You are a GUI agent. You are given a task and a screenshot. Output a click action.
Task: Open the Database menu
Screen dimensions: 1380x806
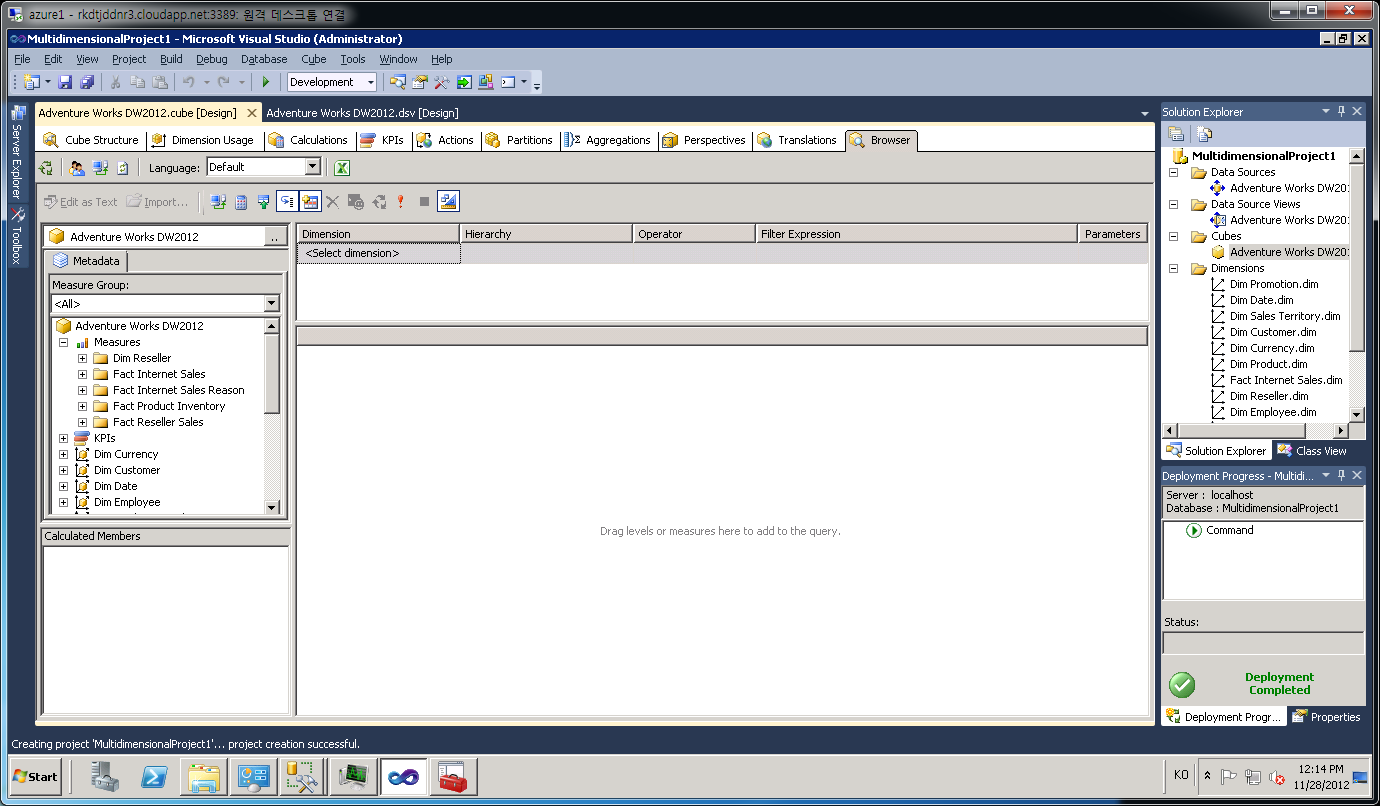[264, 59]
